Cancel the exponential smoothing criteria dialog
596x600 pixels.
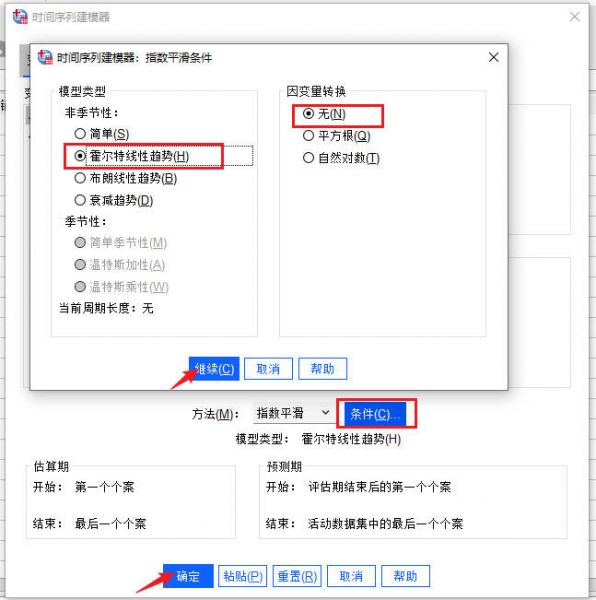coord(268,369)
